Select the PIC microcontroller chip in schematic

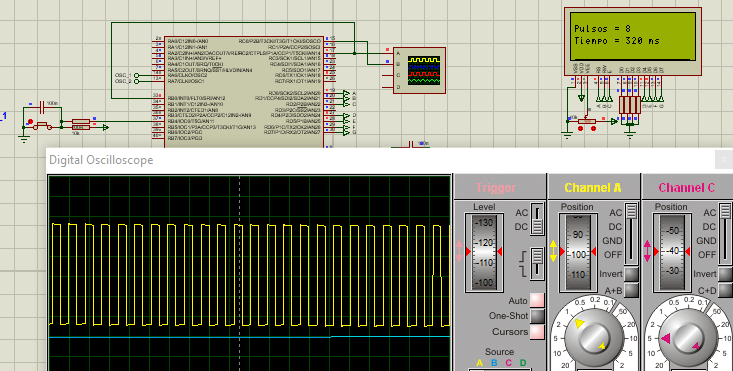244,92
